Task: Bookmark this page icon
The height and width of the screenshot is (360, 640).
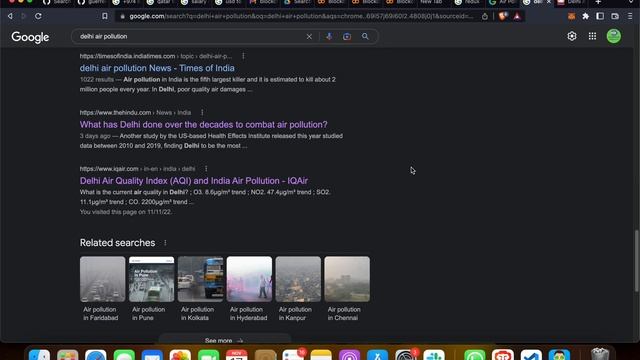Action: (x=105, y=16)
